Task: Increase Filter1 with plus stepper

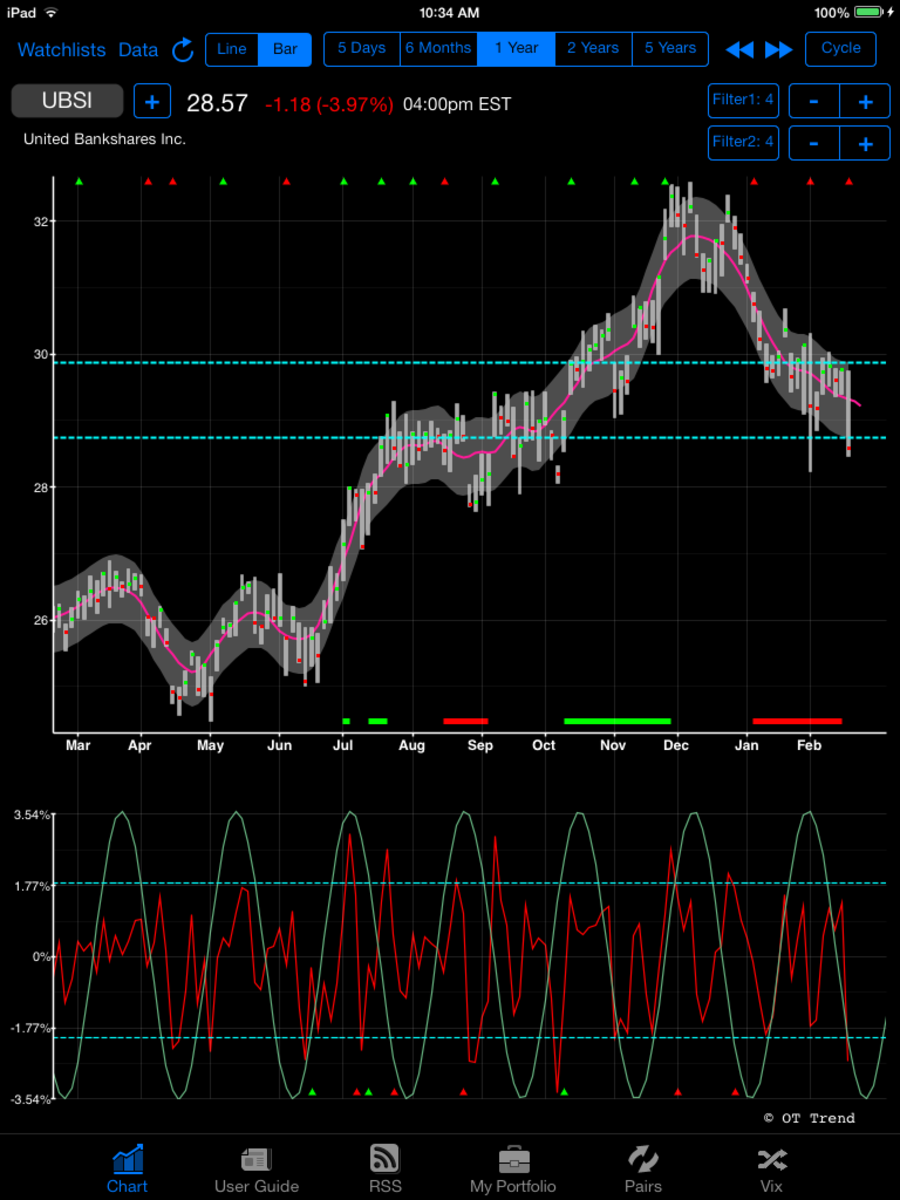Action: pyautogui.click(x=865, y=101)
